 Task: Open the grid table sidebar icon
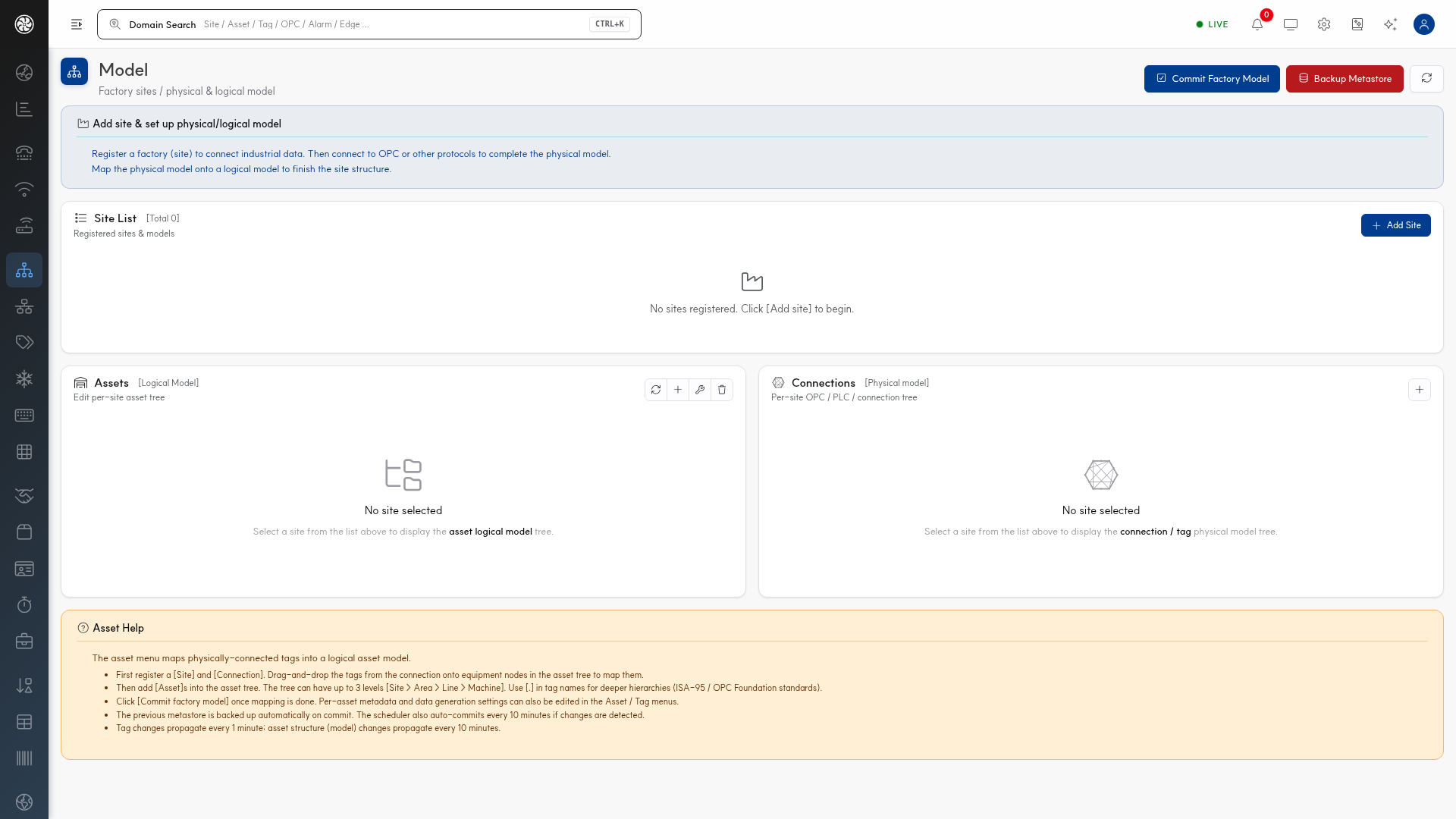(24, 452)
